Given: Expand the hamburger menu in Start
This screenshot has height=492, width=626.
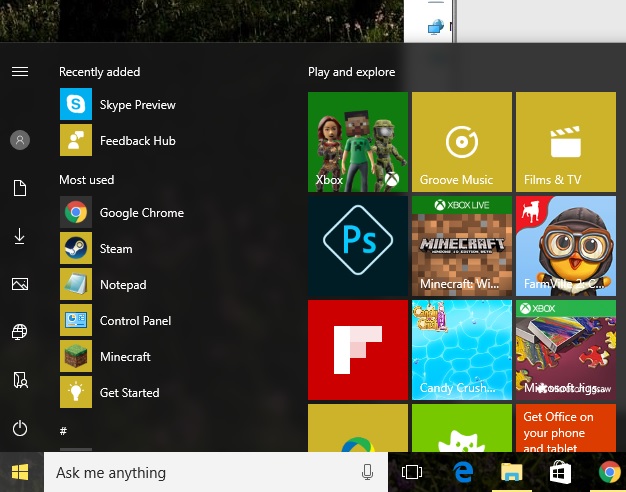Looking at the screenshot, I should coord(20,71).
